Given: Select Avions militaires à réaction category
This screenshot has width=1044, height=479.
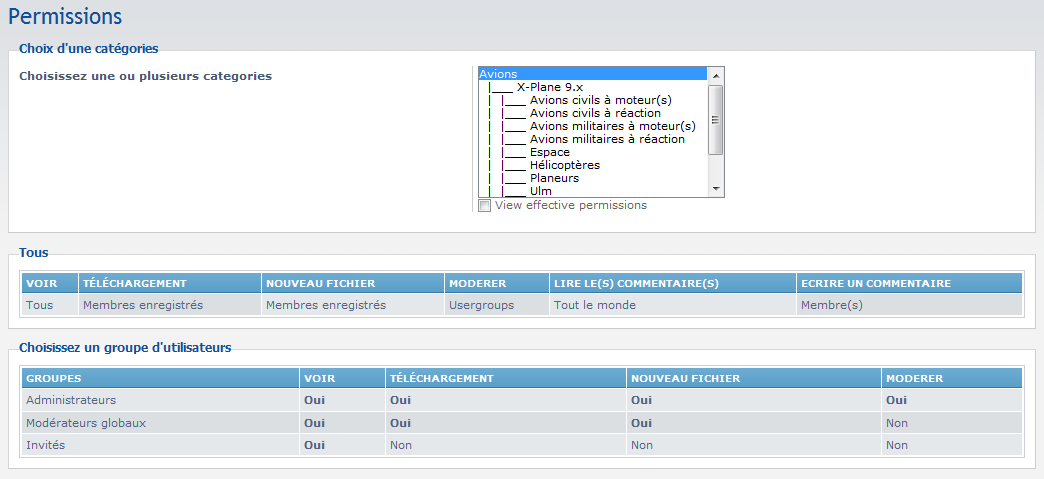Looking at the screenshot, I should pyautogui.click(x=607, y=139).
